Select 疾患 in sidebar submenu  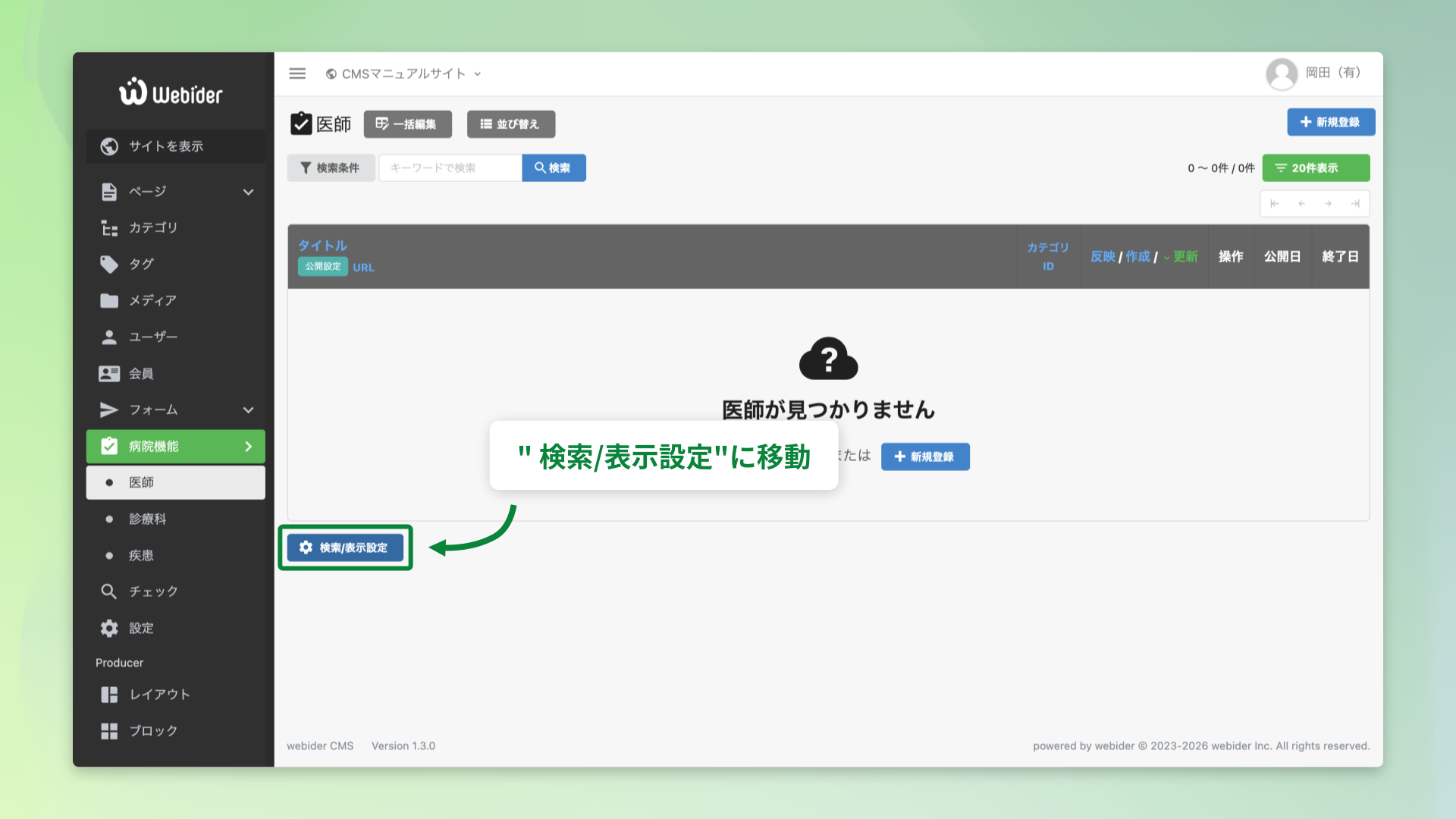(141, 555)
